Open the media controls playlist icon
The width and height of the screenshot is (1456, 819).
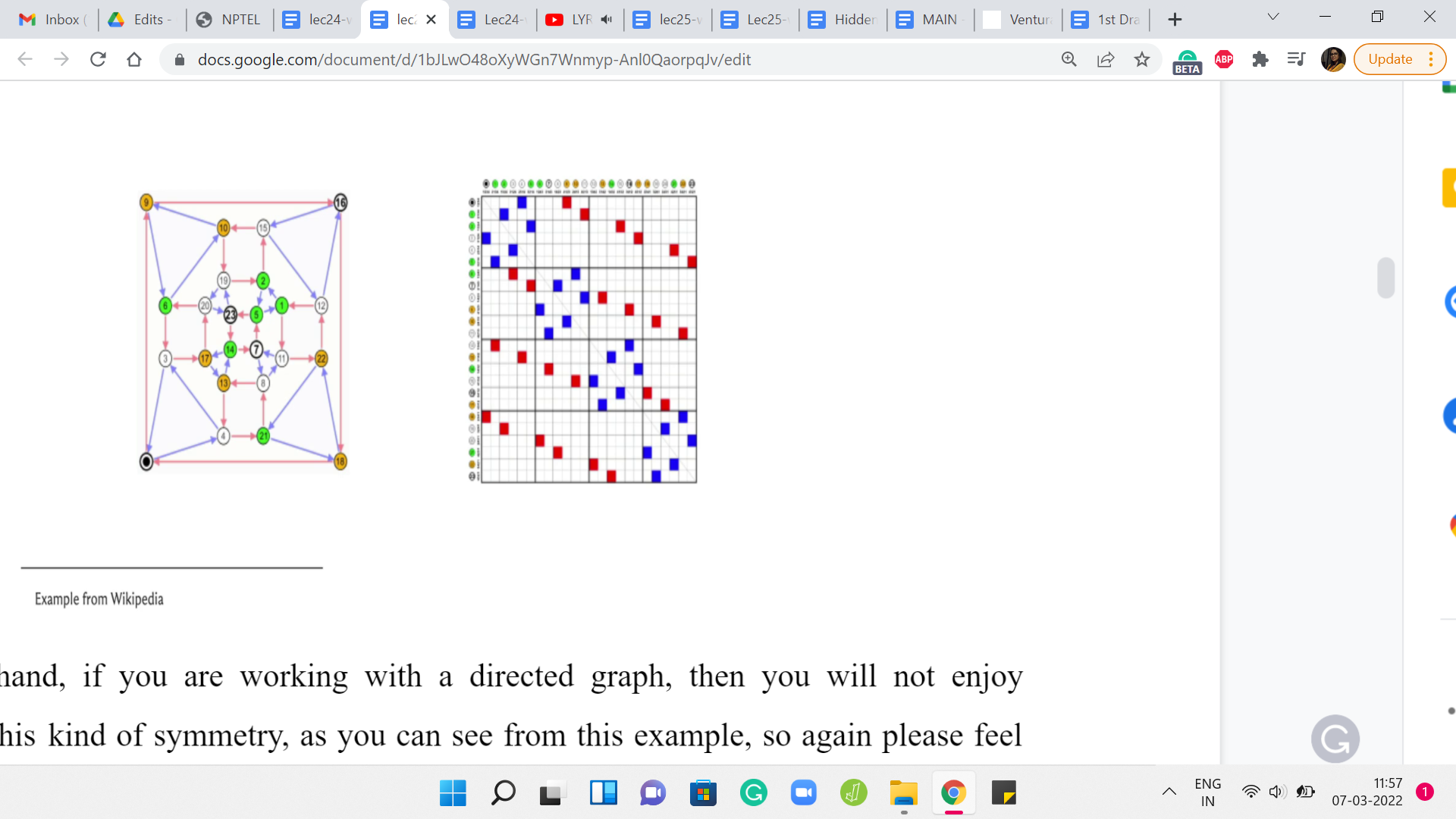[x=1296, y=59]
